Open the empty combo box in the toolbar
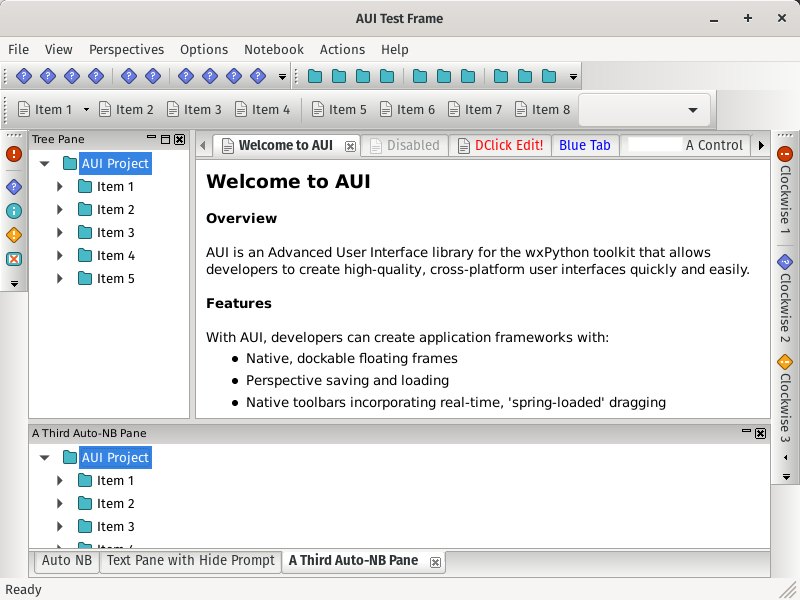Image resolution: width=800 pixels, height=600 pixels. (644, 110)
